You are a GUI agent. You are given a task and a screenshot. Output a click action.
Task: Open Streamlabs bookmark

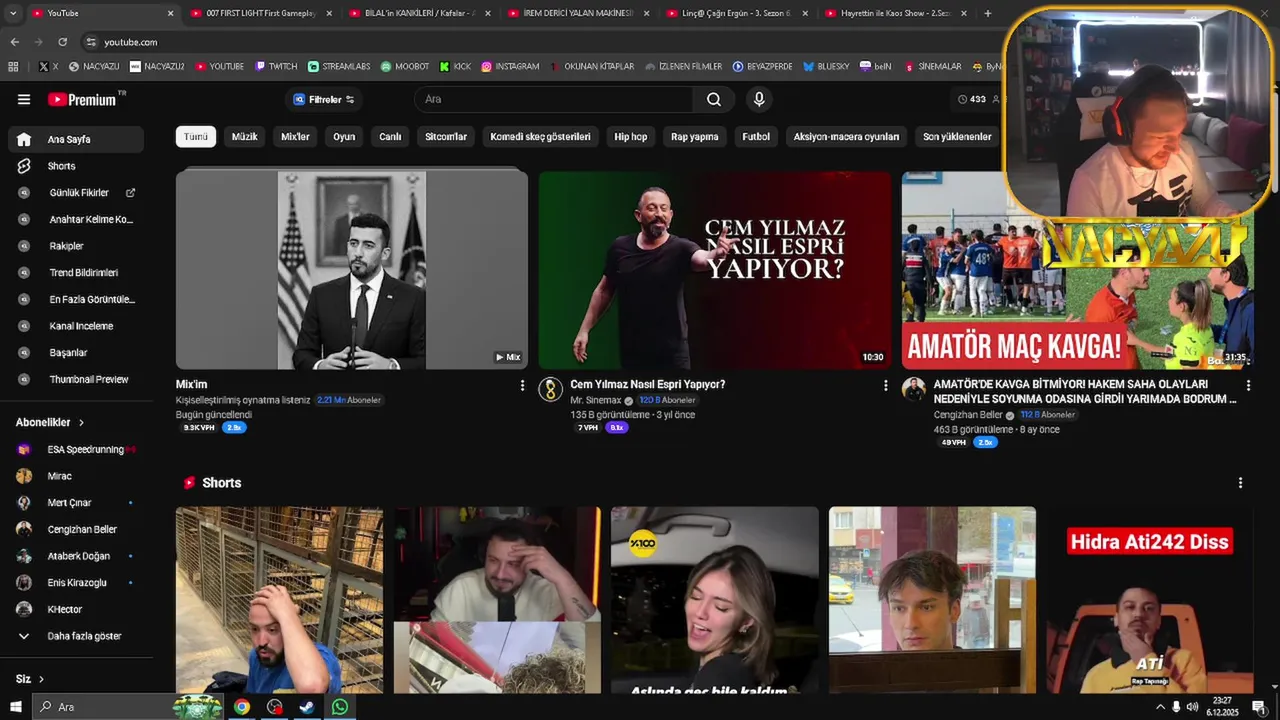339,67
